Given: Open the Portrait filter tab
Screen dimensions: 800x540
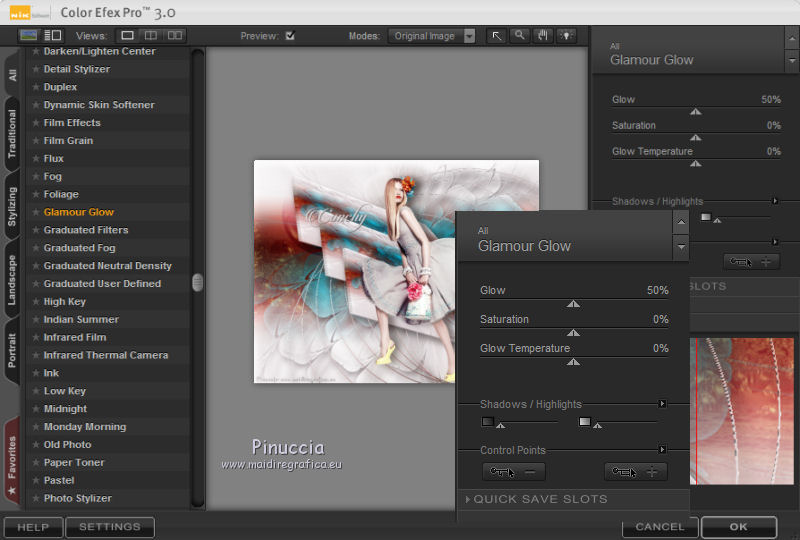Looking at the screenshot, I should pos(12,345).
